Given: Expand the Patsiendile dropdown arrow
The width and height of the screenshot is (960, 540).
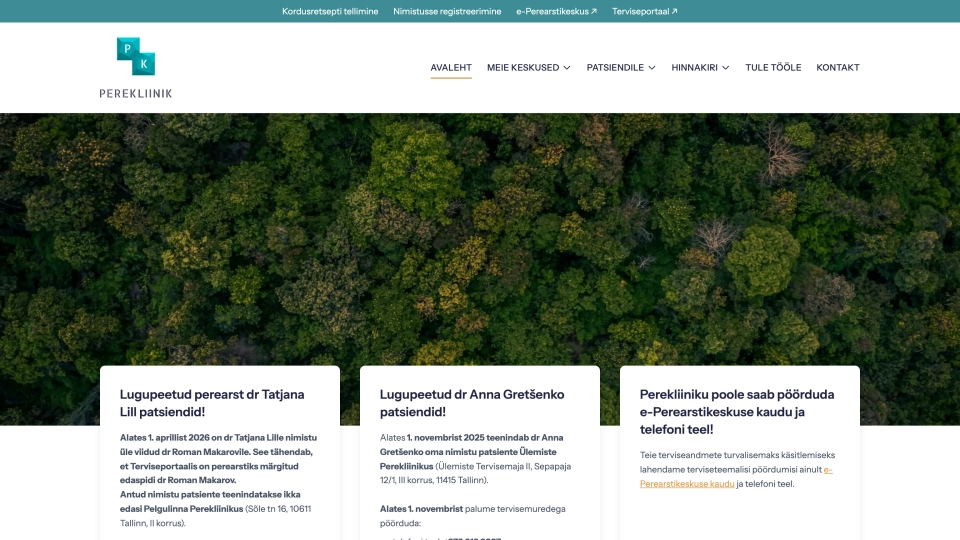Looking at the screenshot, I should (652, 68).
